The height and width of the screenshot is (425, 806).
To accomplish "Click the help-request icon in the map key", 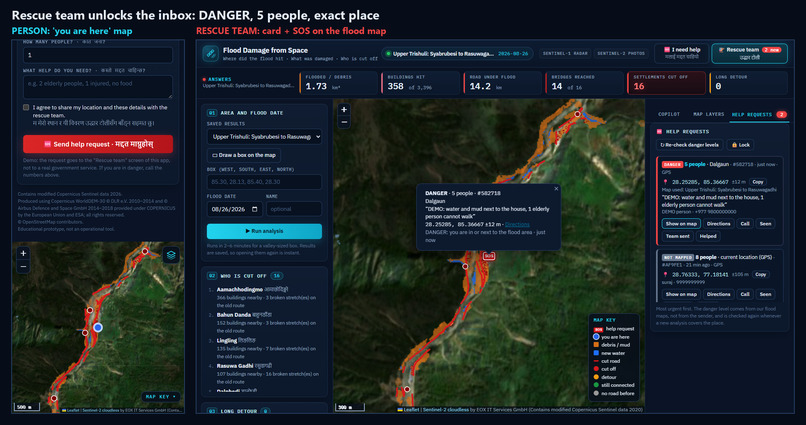I will coord(598,329).
